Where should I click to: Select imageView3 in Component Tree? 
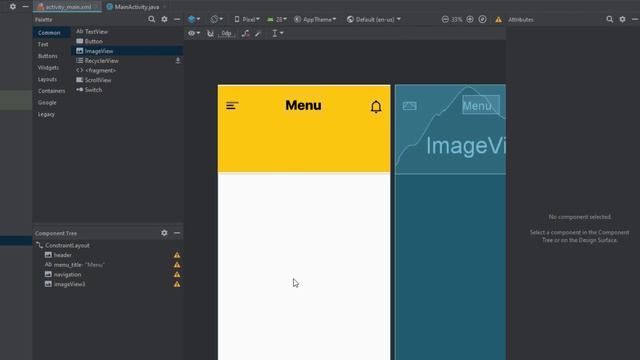click(69, 284)
